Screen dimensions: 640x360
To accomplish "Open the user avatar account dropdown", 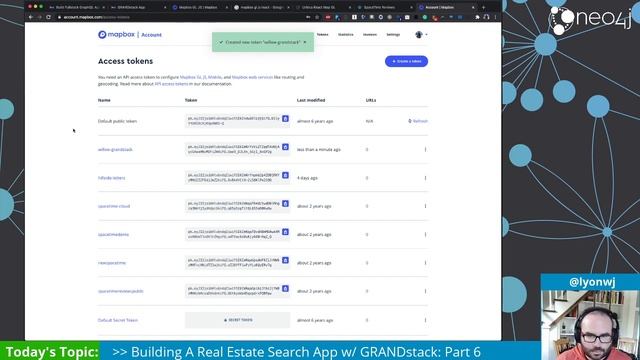I will pos(421,35).
